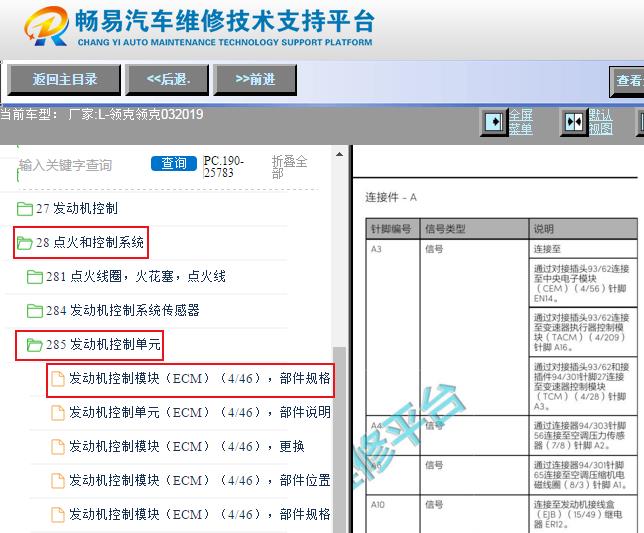Go forward with >>前进 button
The height and width of the screenshot is (533, 644).
pos(255,80)
